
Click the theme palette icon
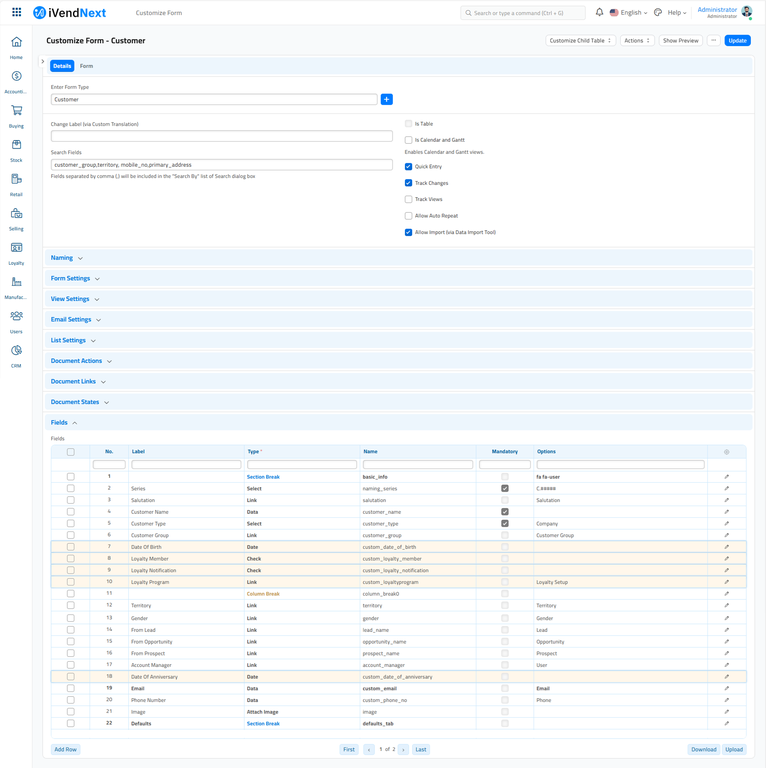pos(658,13)
